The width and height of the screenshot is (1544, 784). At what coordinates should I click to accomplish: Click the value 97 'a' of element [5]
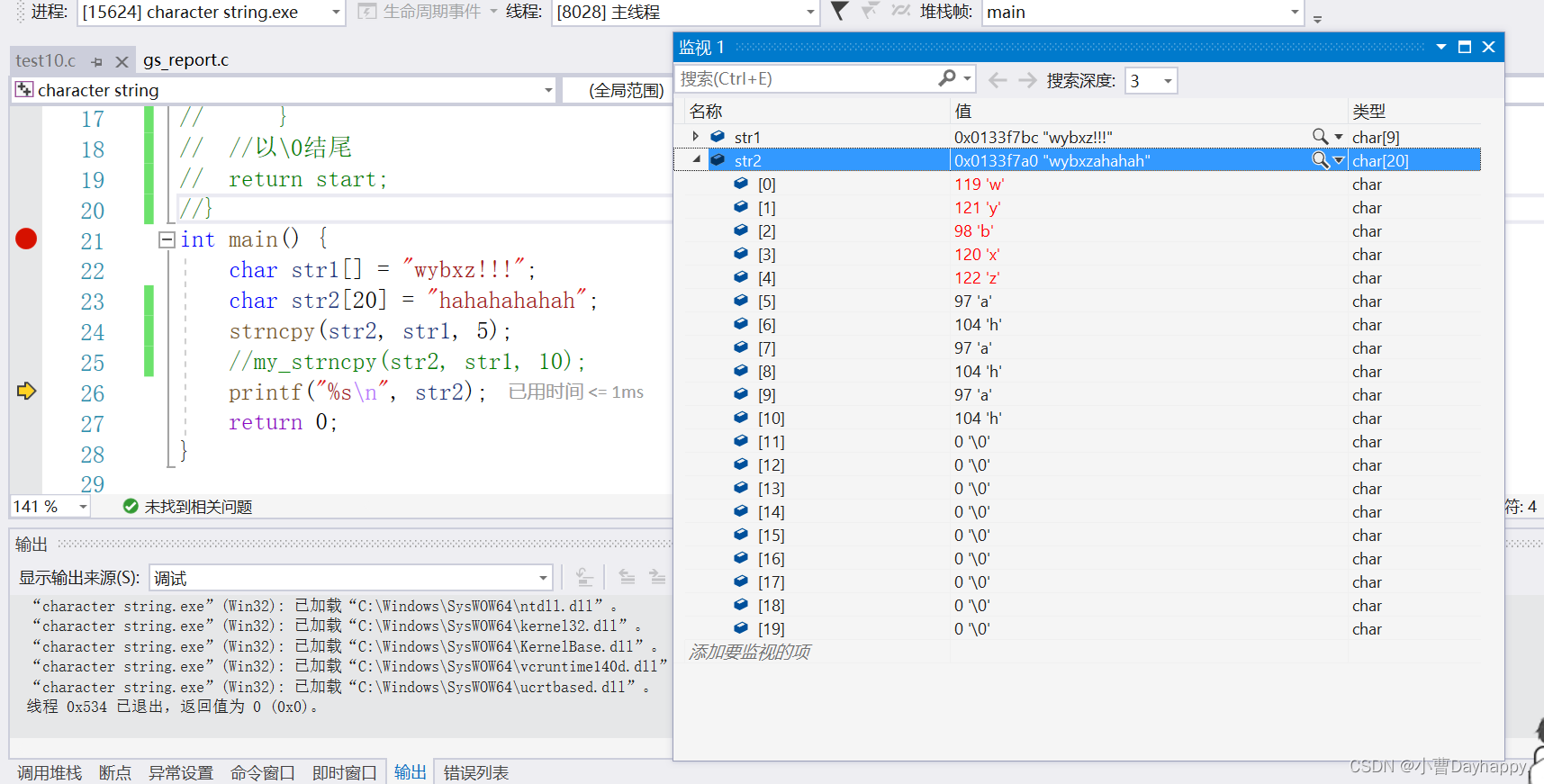point(973,301)
